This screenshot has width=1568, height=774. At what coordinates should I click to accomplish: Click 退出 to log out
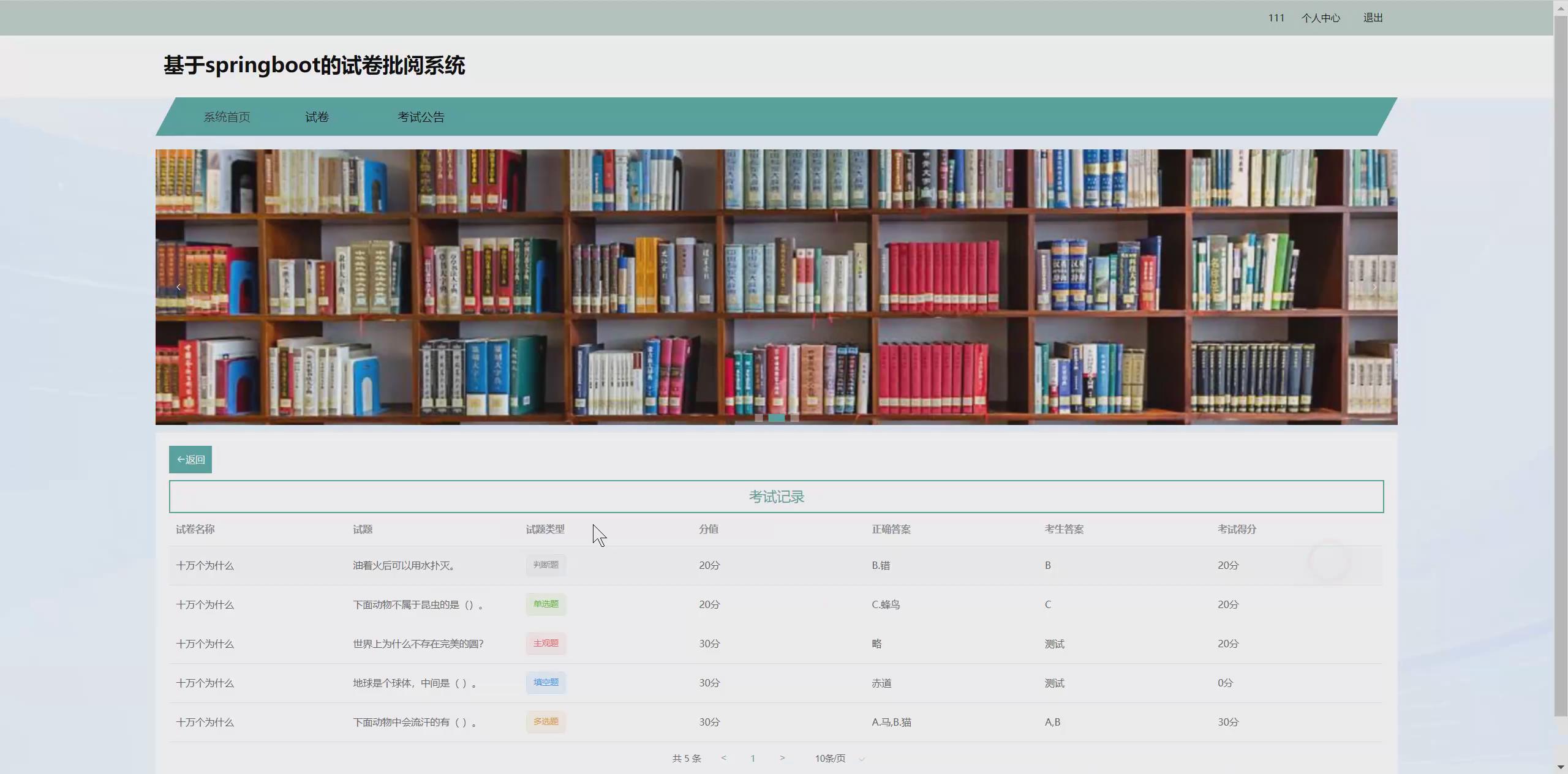1373,18
